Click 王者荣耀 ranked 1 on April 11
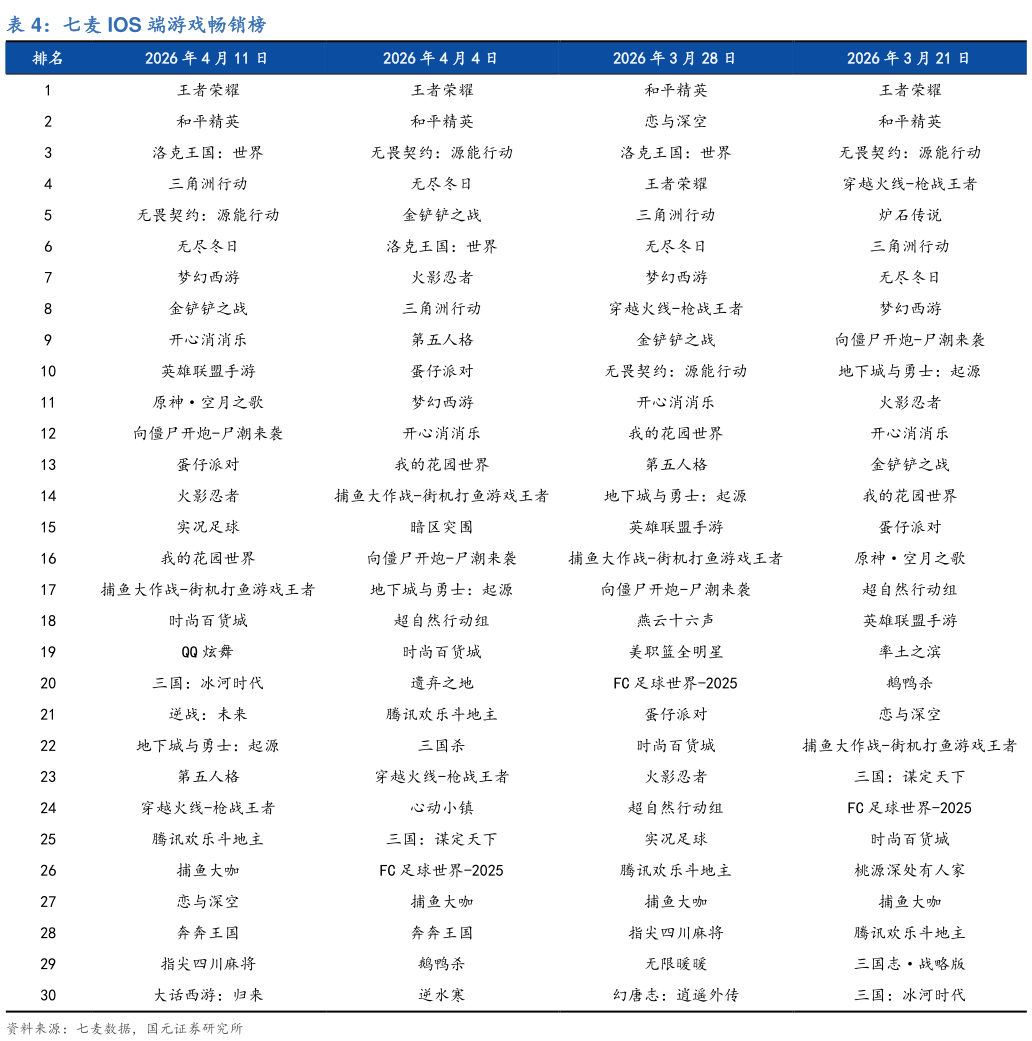 click(x=207, y=90)
